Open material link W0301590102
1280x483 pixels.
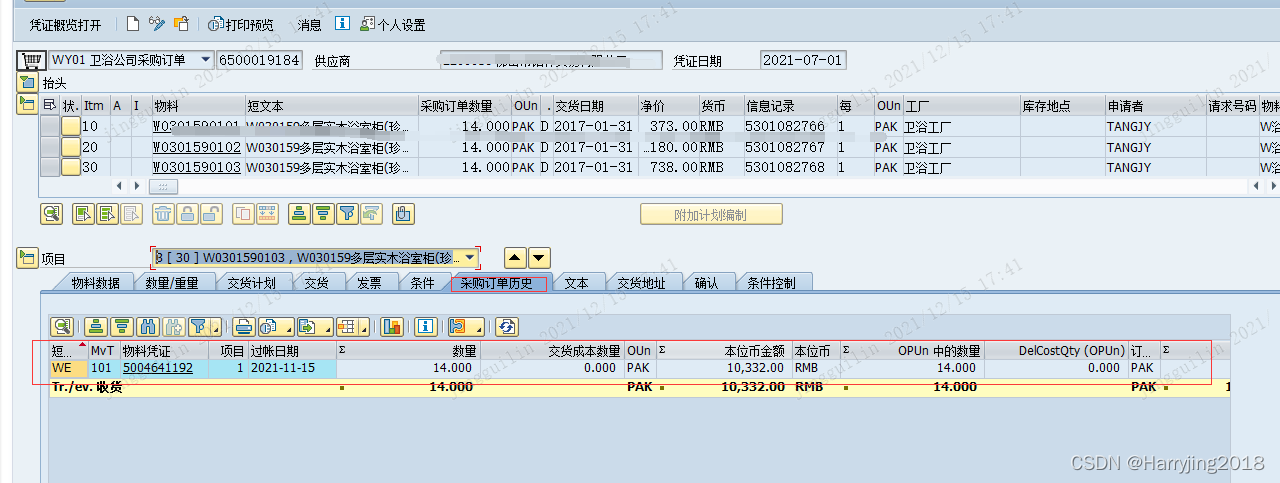(x=196, y=147)
